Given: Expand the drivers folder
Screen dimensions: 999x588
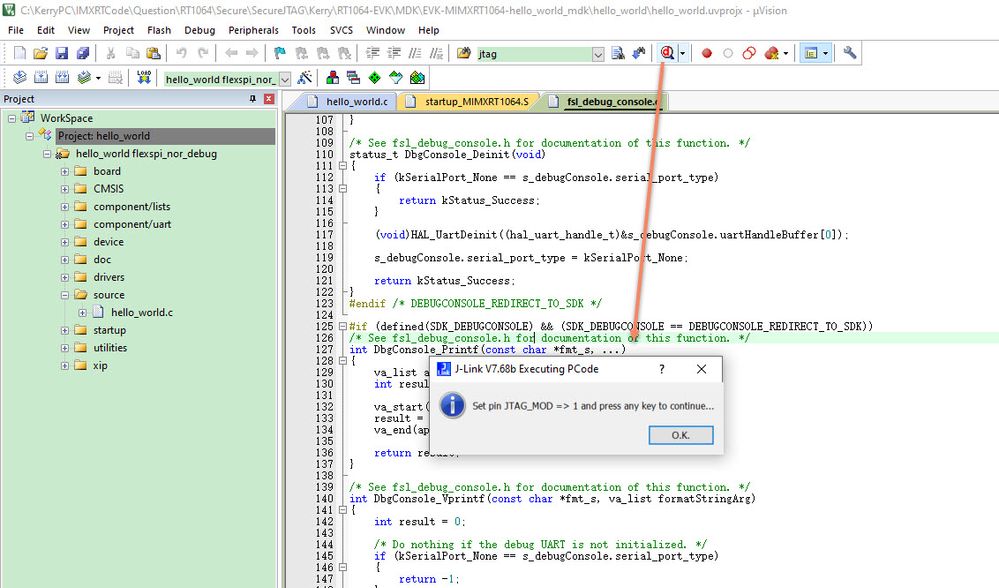Looking at the screenshot, I should click(65, 278).
